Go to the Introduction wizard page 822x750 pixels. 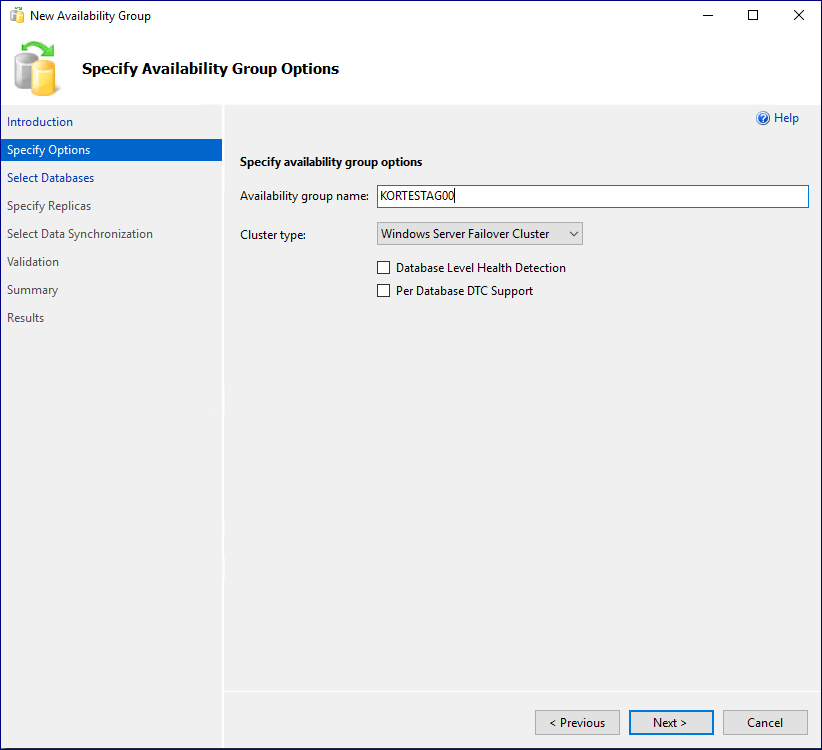(40, 122)
